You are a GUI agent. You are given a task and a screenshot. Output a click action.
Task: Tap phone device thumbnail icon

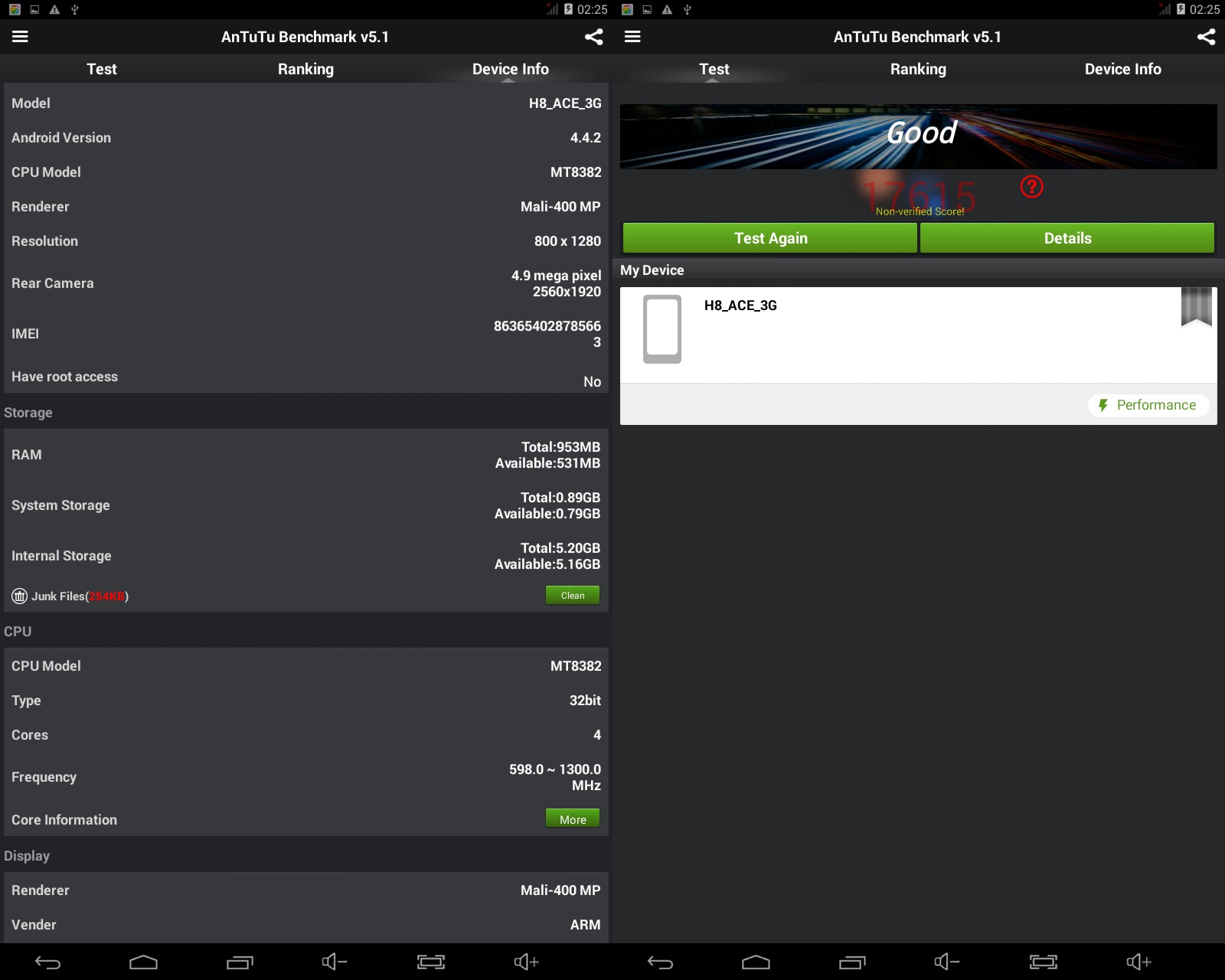point(662,329)
